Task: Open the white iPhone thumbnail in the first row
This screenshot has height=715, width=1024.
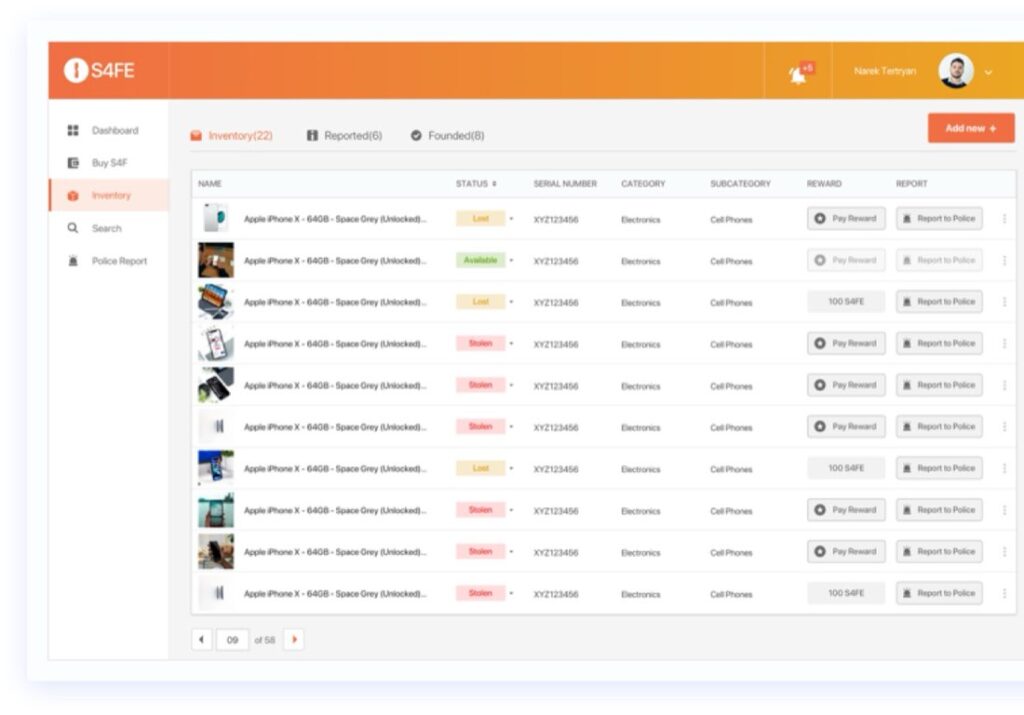Action: tap(216, 218)
